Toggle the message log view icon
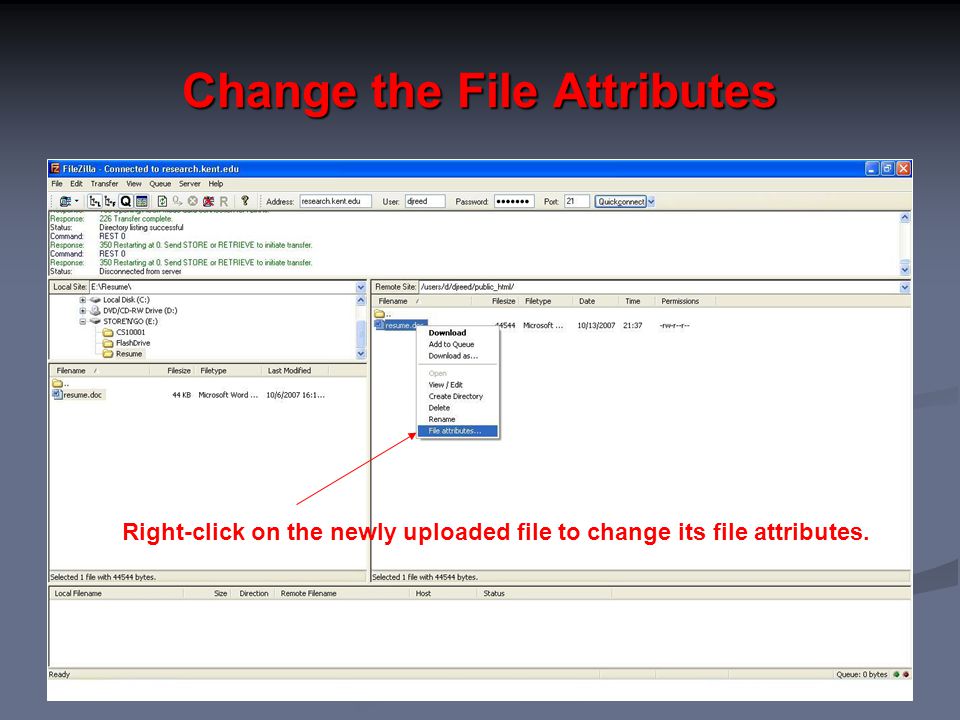Viewport: 960px width, 720px height. coord(142,201)
